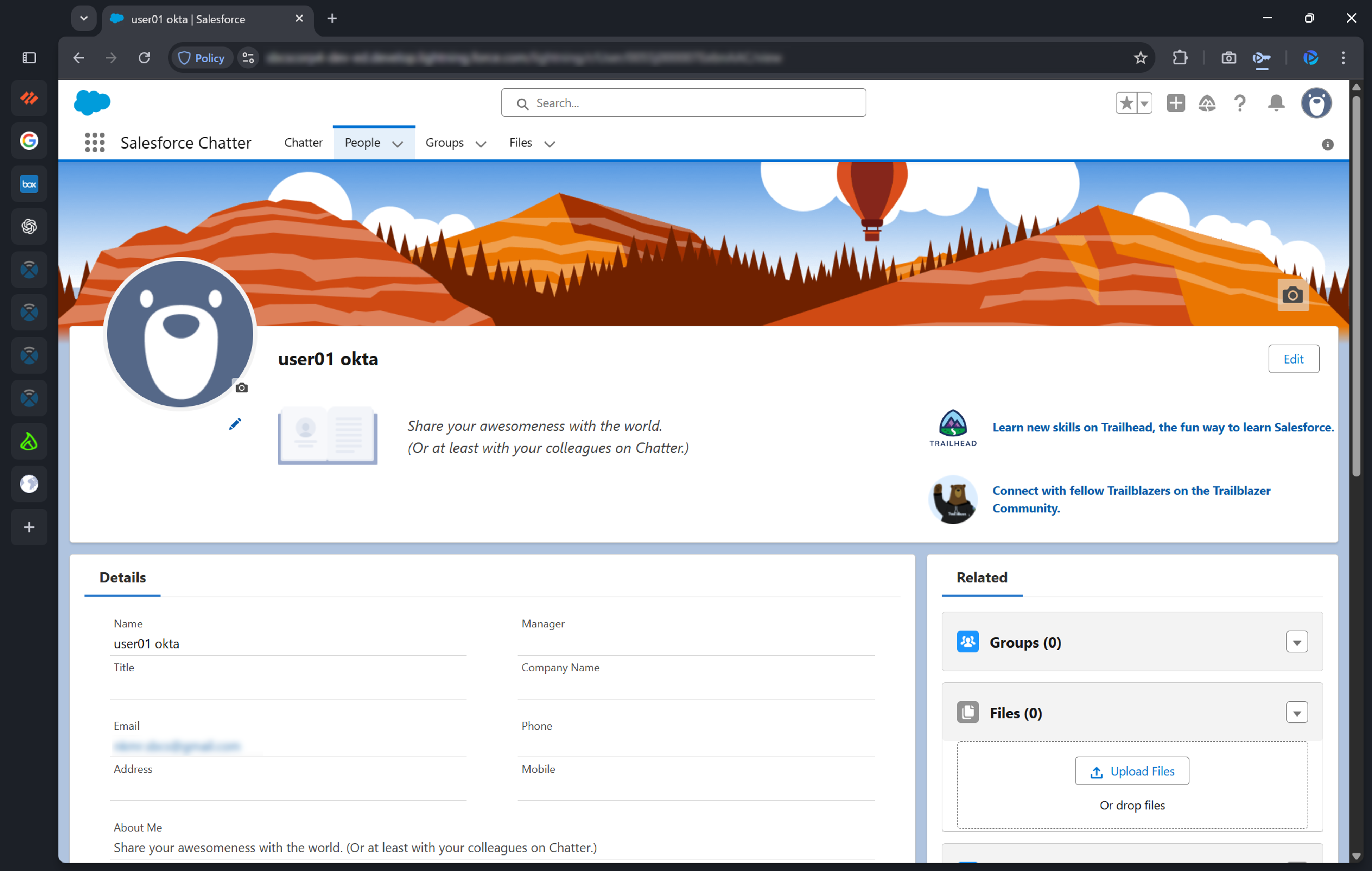Open the App Launcher grid icon
Screen dimensions: 1372x871
click(x=95, y=143)
